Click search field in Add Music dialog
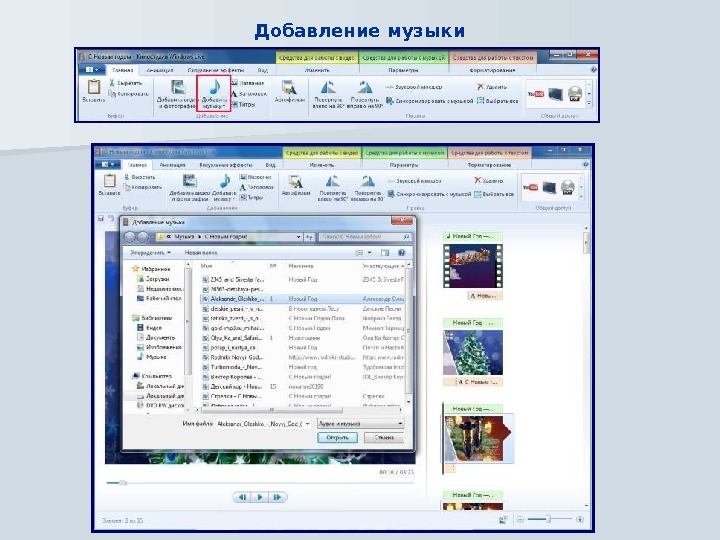Screen dimensions: 720x540 365,237
